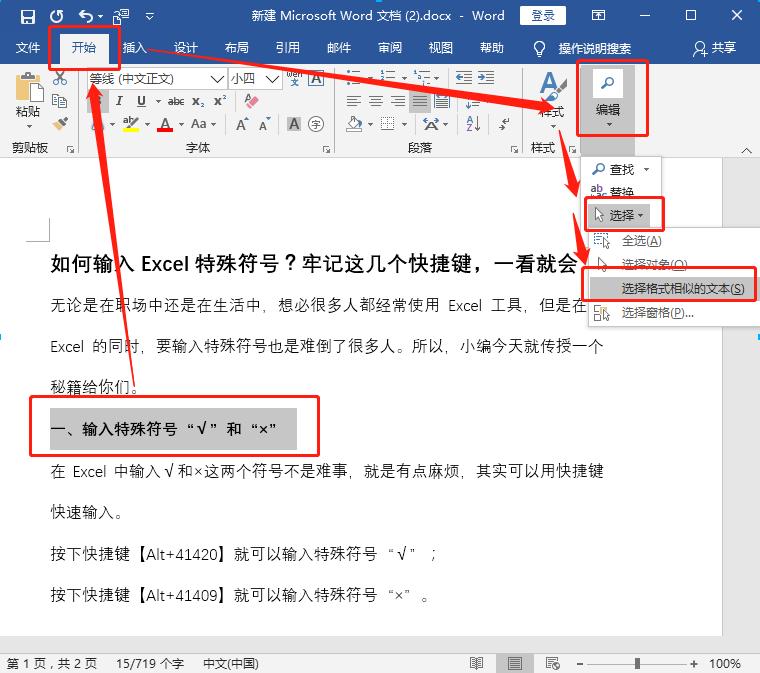Viewport: 760px width, 673px height.
Task: Click the multilevel list icon
Action: (422, 77)
